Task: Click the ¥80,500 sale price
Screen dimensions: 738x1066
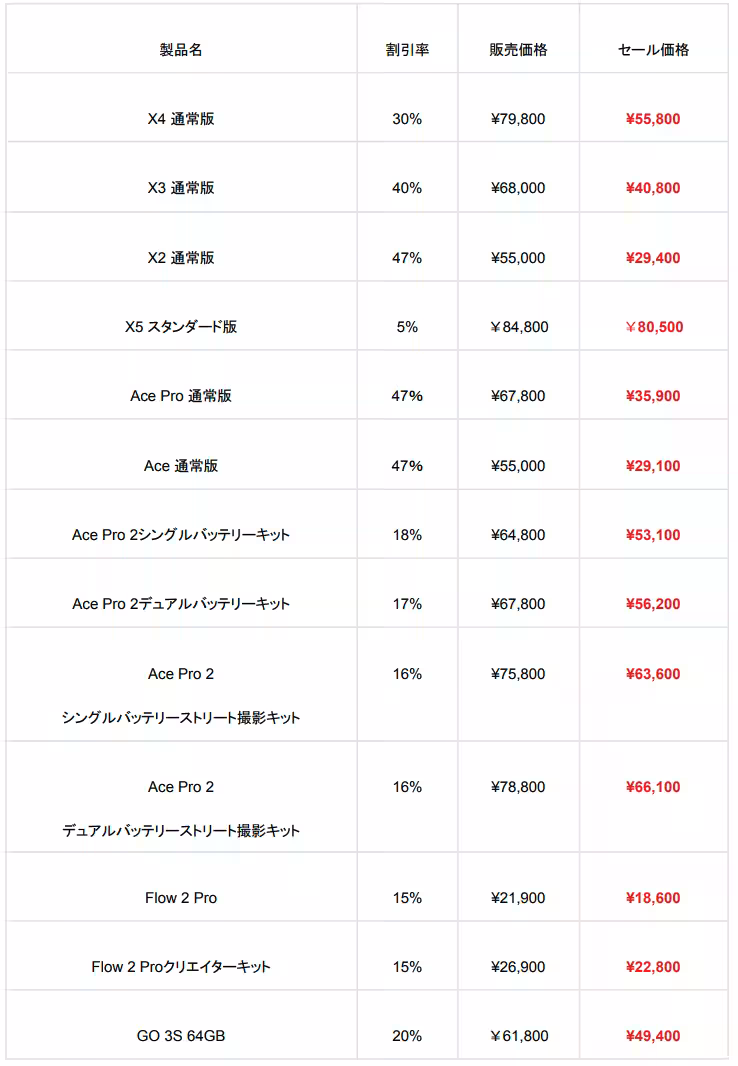Action: 653,327
